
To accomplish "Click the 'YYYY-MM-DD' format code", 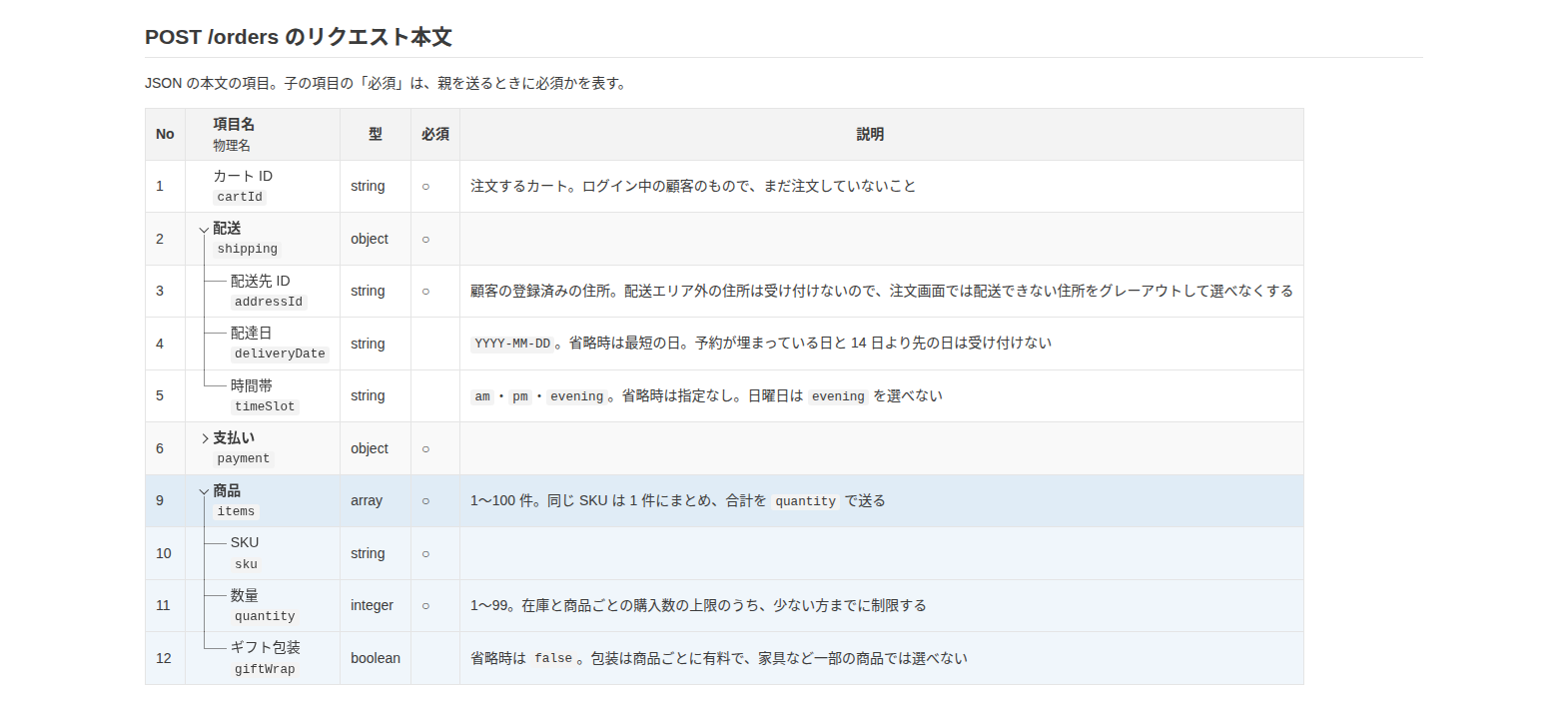I will pos(512,344).
